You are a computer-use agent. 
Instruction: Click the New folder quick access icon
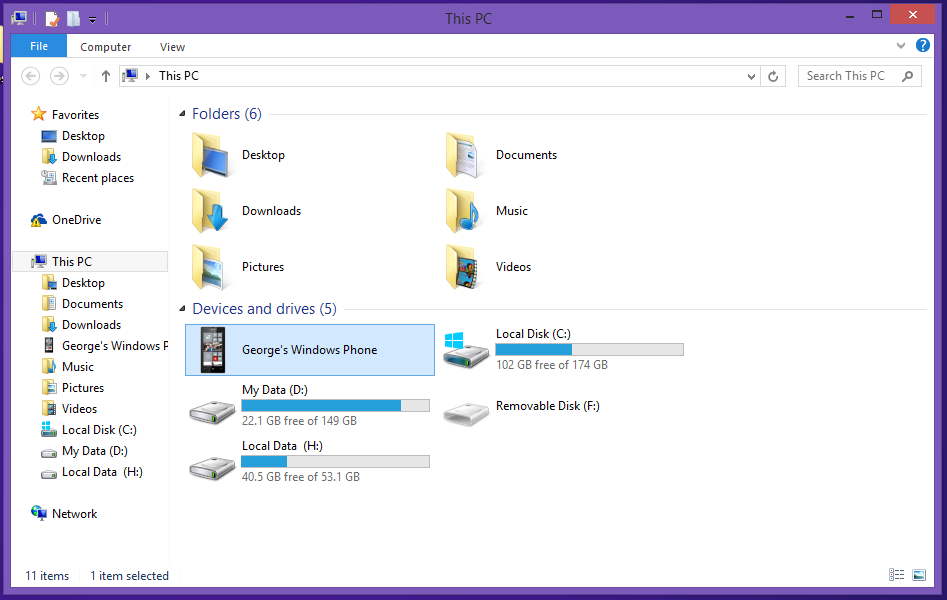pos(73,19)
